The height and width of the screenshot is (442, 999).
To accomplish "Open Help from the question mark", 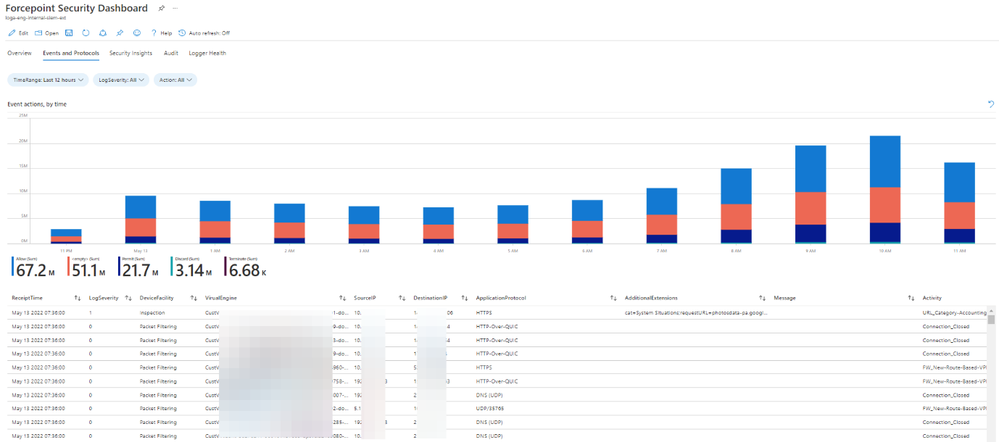I will pos(154,32).
